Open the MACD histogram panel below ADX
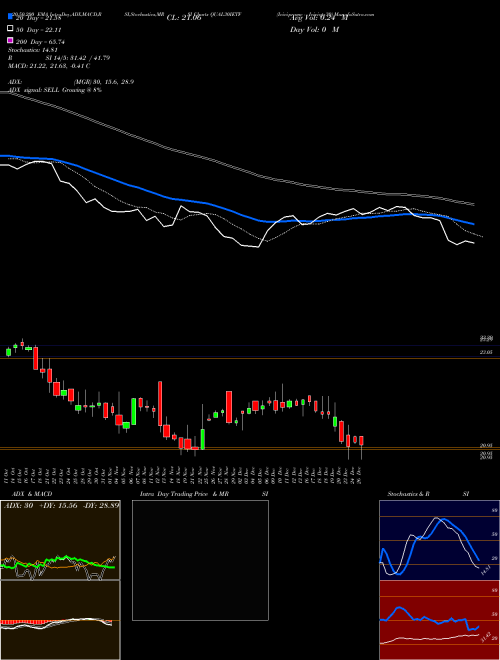The image size is (500, 660). tap(60, 620)
